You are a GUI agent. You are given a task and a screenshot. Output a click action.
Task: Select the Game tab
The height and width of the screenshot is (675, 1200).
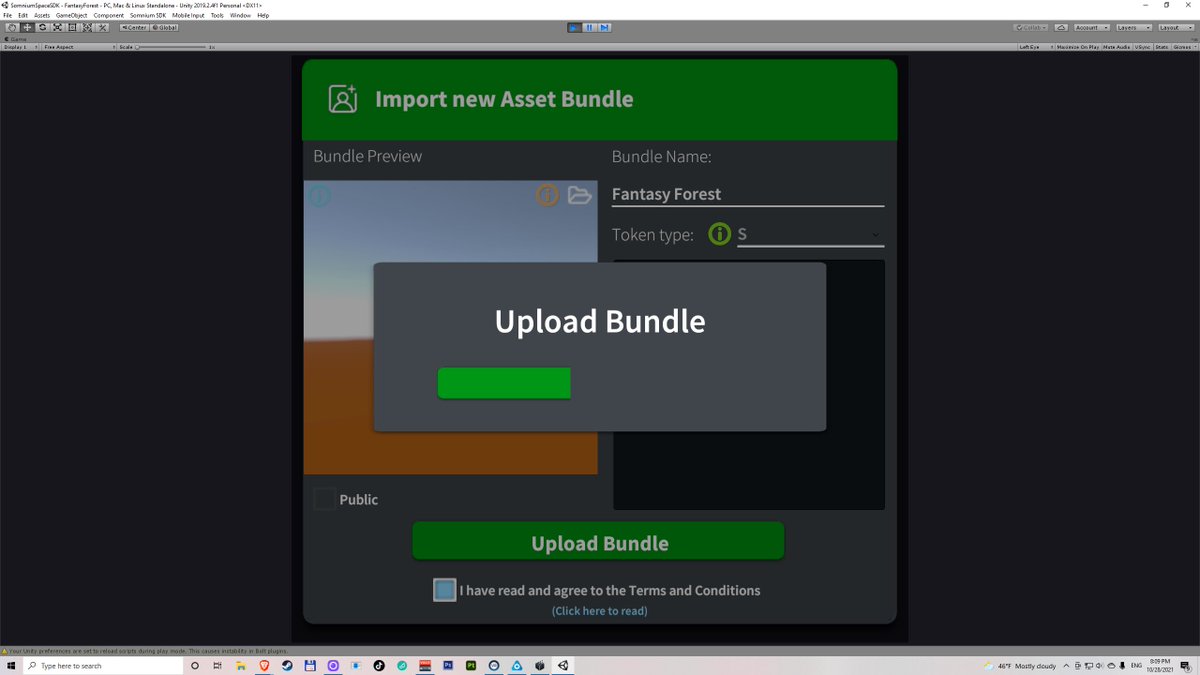(16, 39)
